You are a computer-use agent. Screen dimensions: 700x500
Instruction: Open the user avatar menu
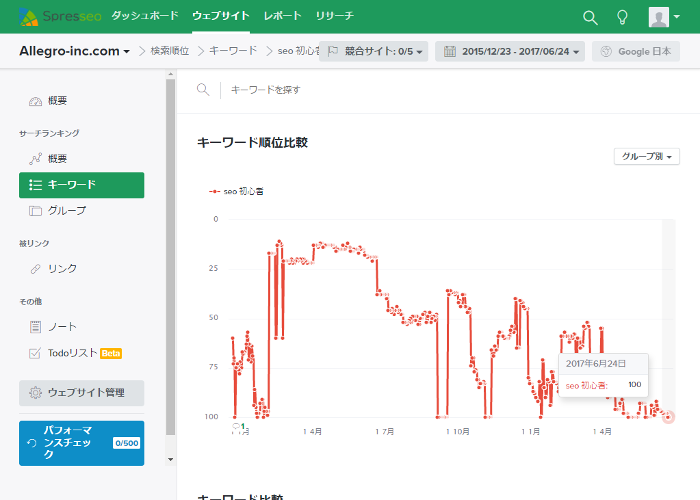(x=664, y=17)
